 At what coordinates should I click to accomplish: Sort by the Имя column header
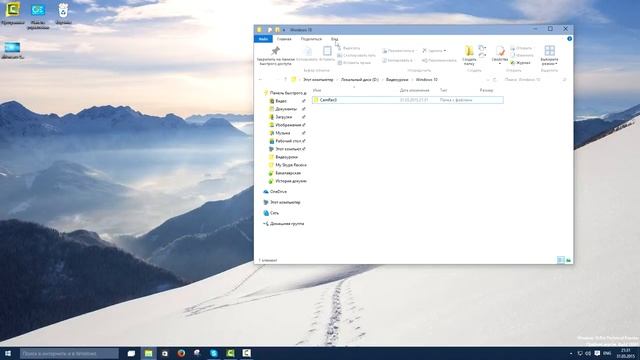click(317, 90)
